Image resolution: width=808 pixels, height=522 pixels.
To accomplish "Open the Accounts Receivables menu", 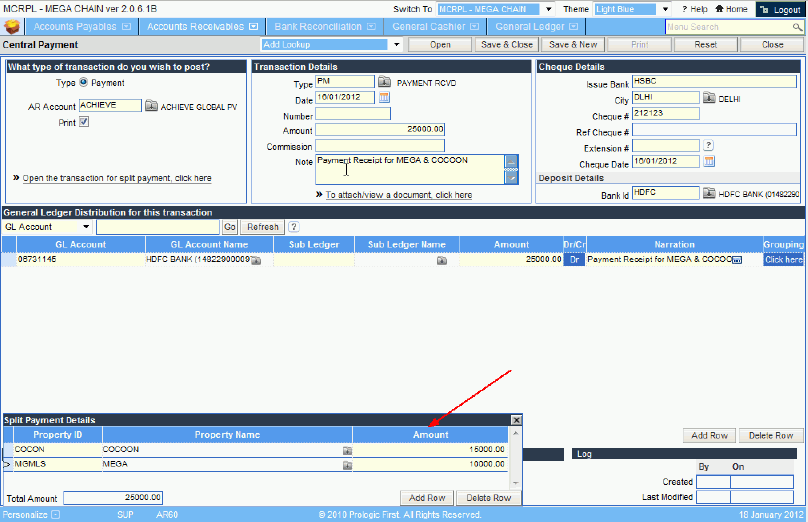I will [202, 27].
